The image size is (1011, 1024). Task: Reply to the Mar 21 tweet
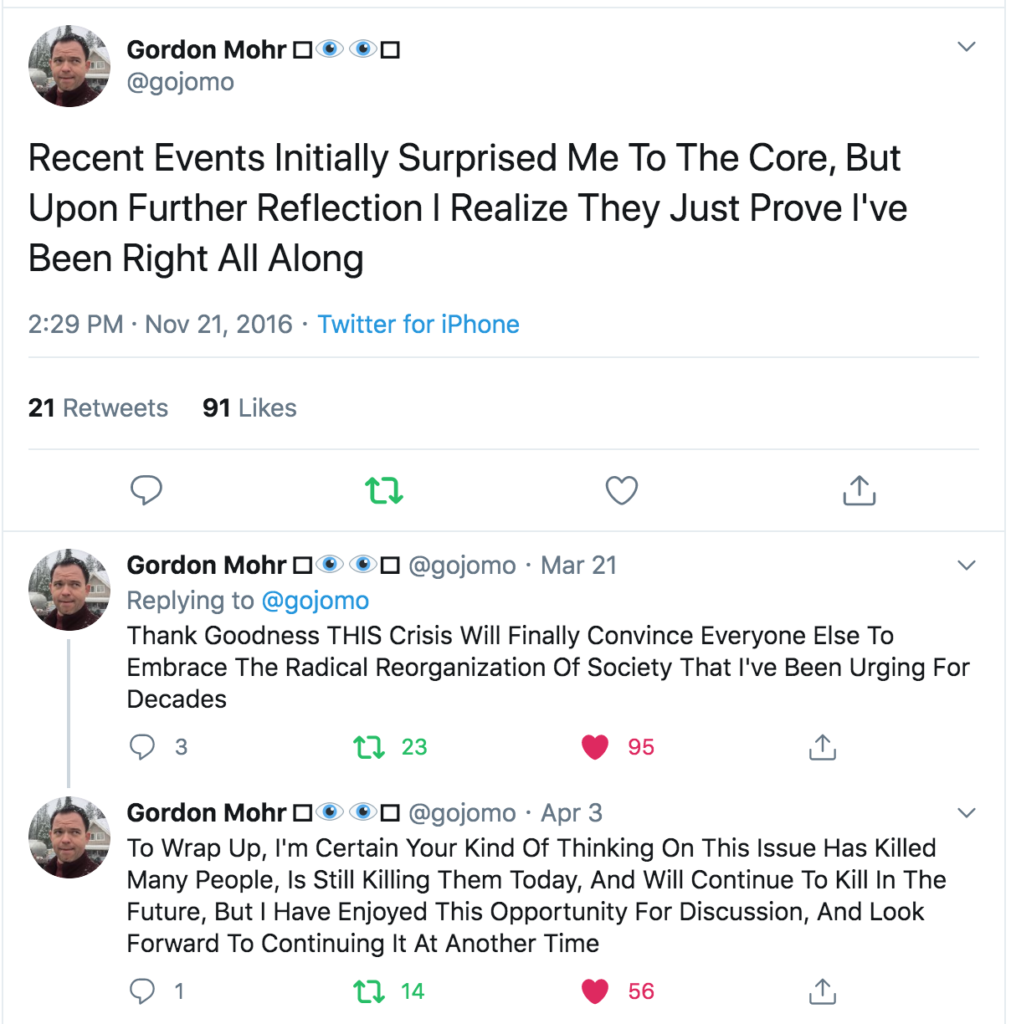click(145, 747)
